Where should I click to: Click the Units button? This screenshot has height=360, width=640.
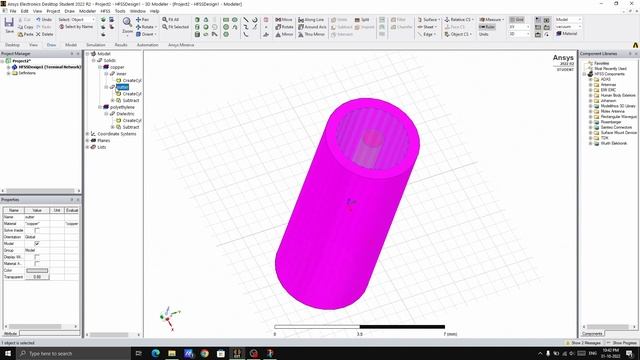(x=484, y=34)
